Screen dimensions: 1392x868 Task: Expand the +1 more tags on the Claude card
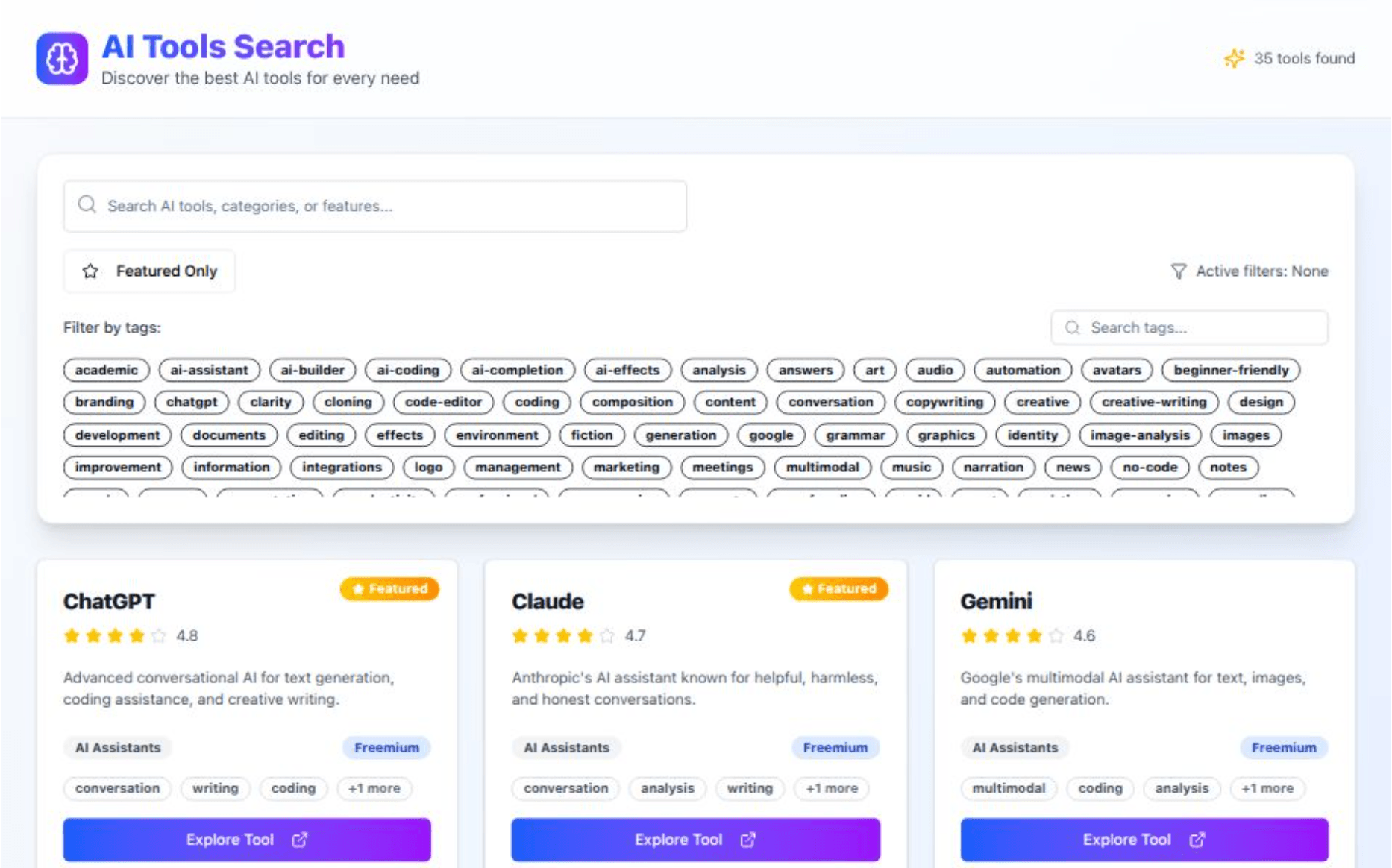tap(832, 788)
